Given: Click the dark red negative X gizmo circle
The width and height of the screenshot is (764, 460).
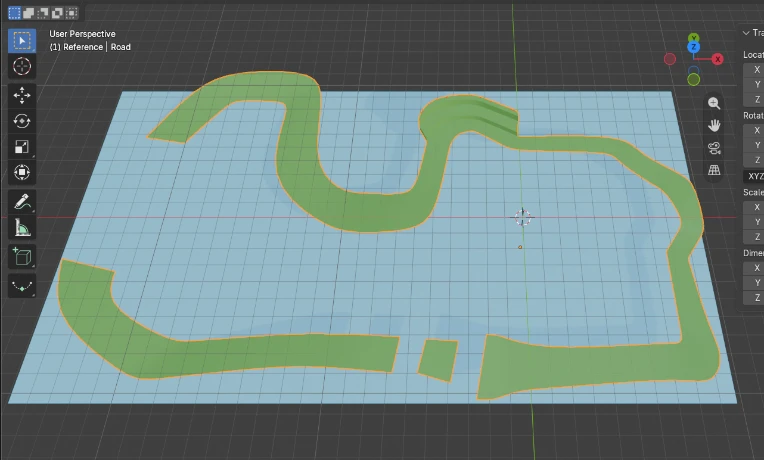Looking at the screenshot, I should coord(670,59).
